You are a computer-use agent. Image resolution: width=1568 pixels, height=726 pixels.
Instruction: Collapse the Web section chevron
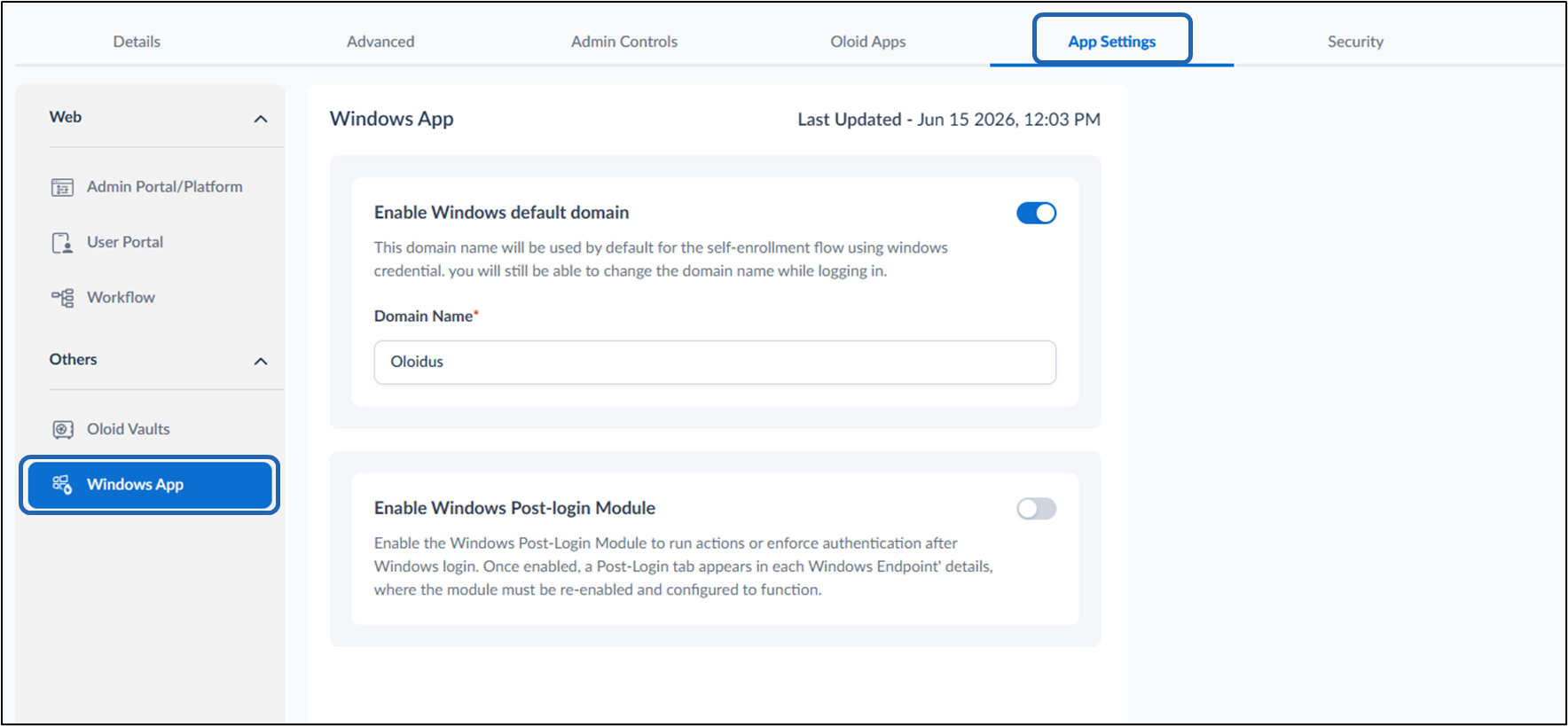pos(261,119)
